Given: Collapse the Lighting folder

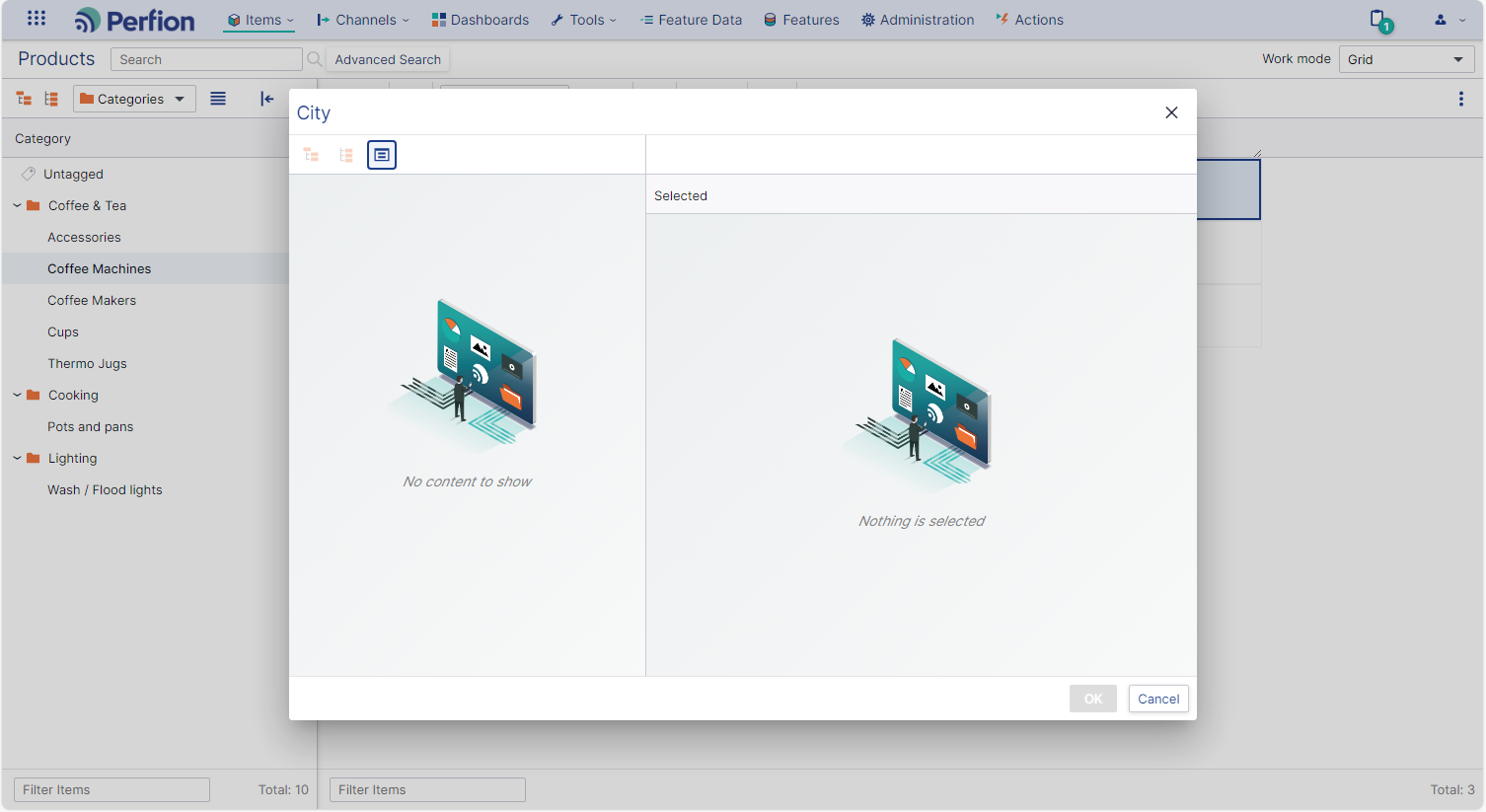Looking at the screenshot, I should (x=17, y=458).
